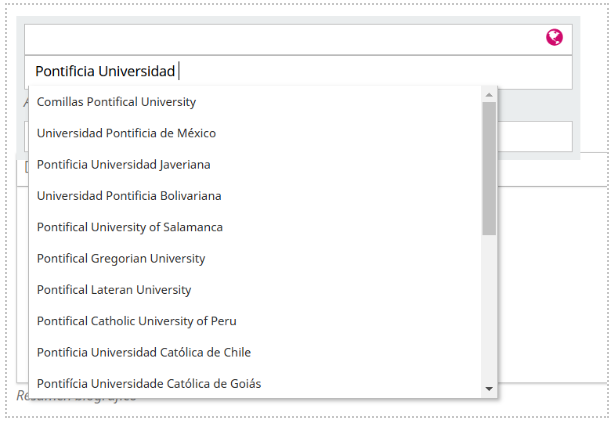This screenshot has height=425, width=613.
Task: Select Pontifical Gregorian University entry
Action: point(121,258)
